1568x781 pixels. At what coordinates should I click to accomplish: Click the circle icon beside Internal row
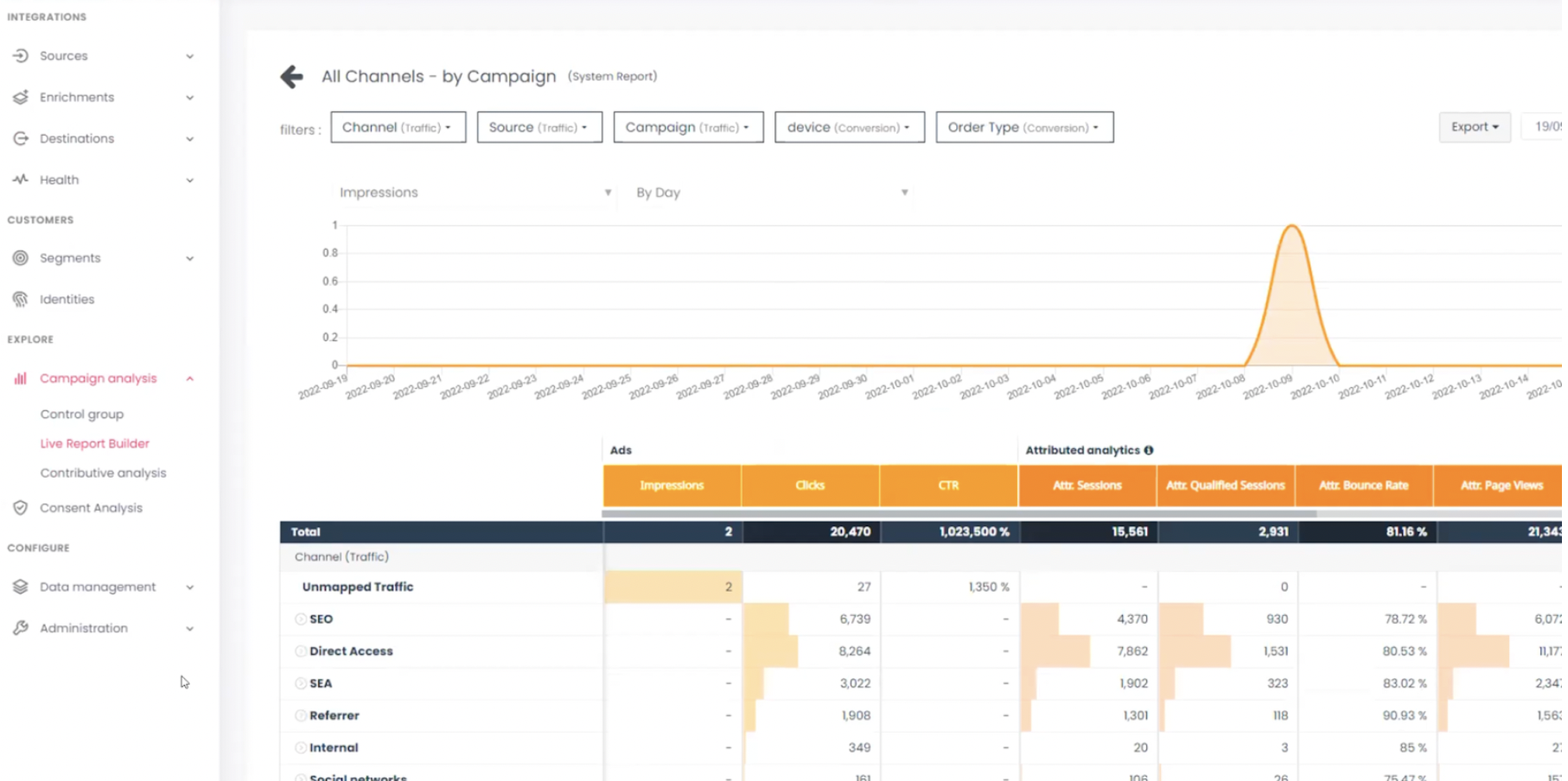click(300, 748)
